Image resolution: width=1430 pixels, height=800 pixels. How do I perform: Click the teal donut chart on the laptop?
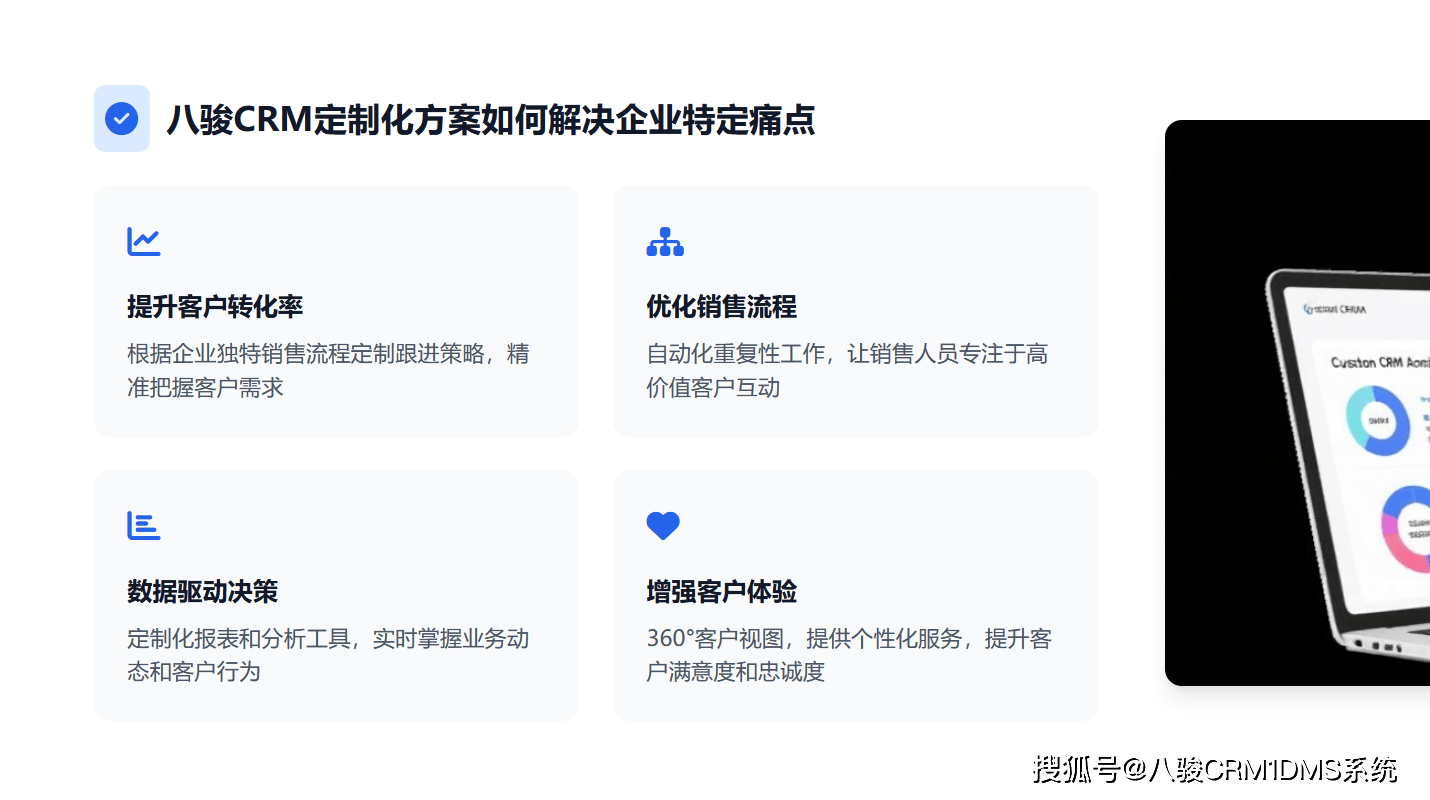click(1377, 421)
